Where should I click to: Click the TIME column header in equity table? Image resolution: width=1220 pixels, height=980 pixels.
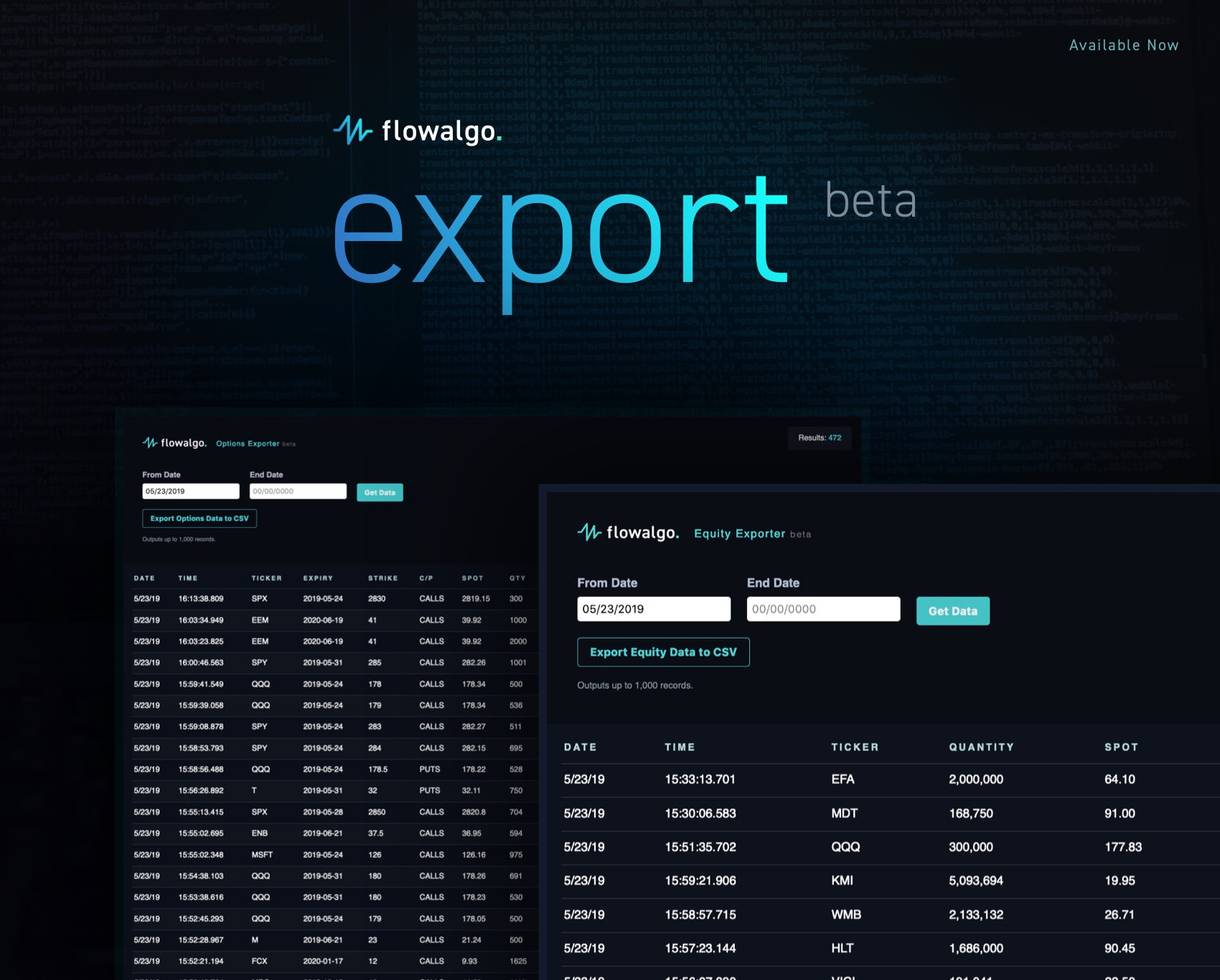680,747
